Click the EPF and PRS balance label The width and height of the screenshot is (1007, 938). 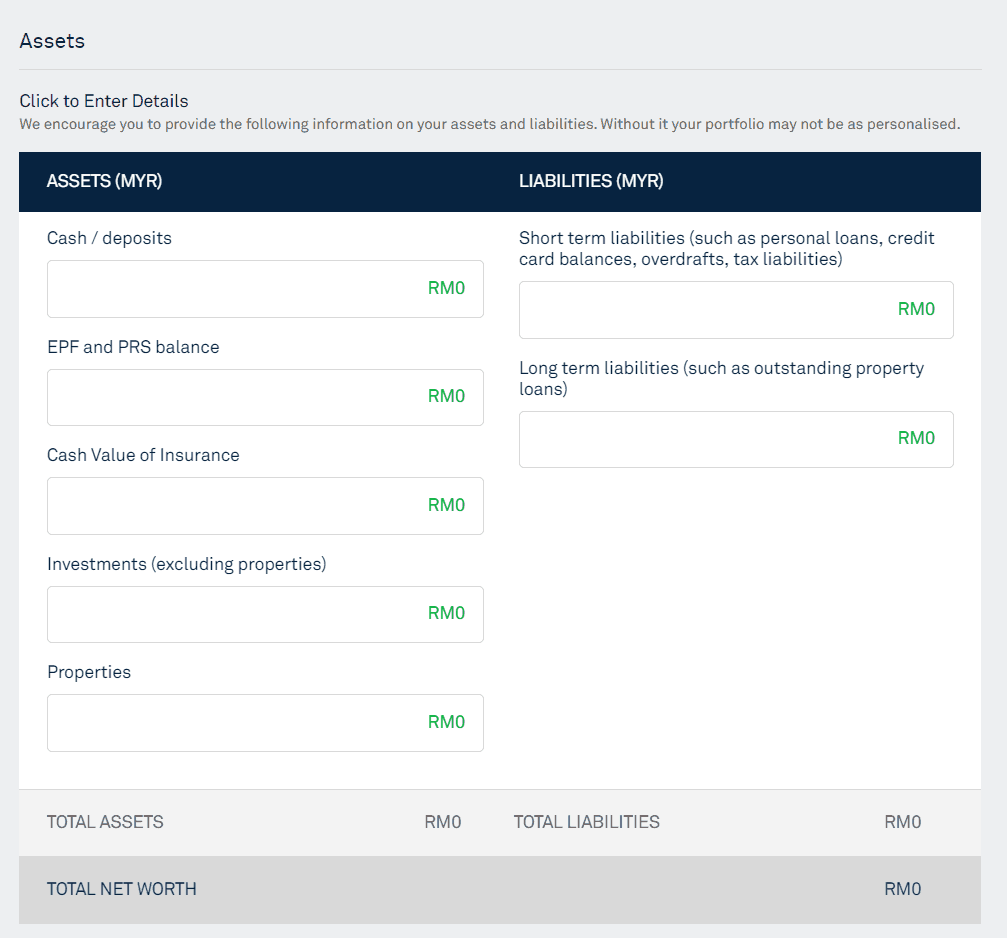click(133, 347)
